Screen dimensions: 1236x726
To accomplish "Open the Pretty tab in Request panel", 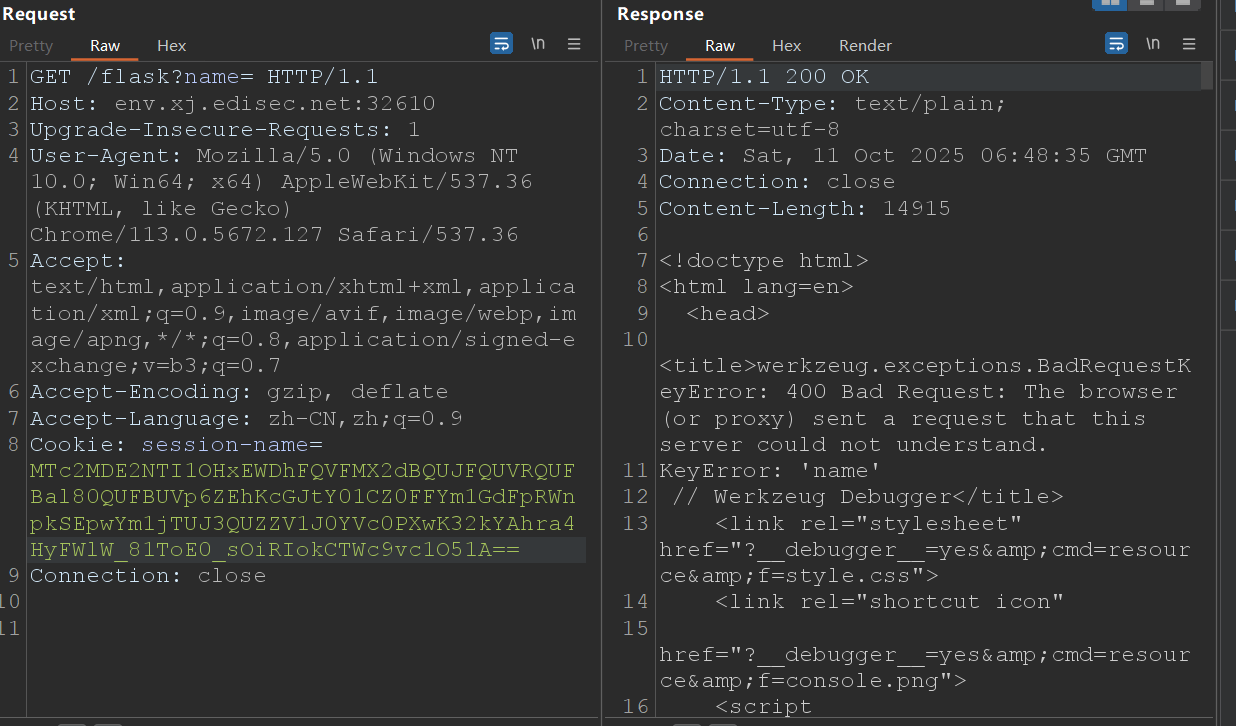I will tap(31, 46).
